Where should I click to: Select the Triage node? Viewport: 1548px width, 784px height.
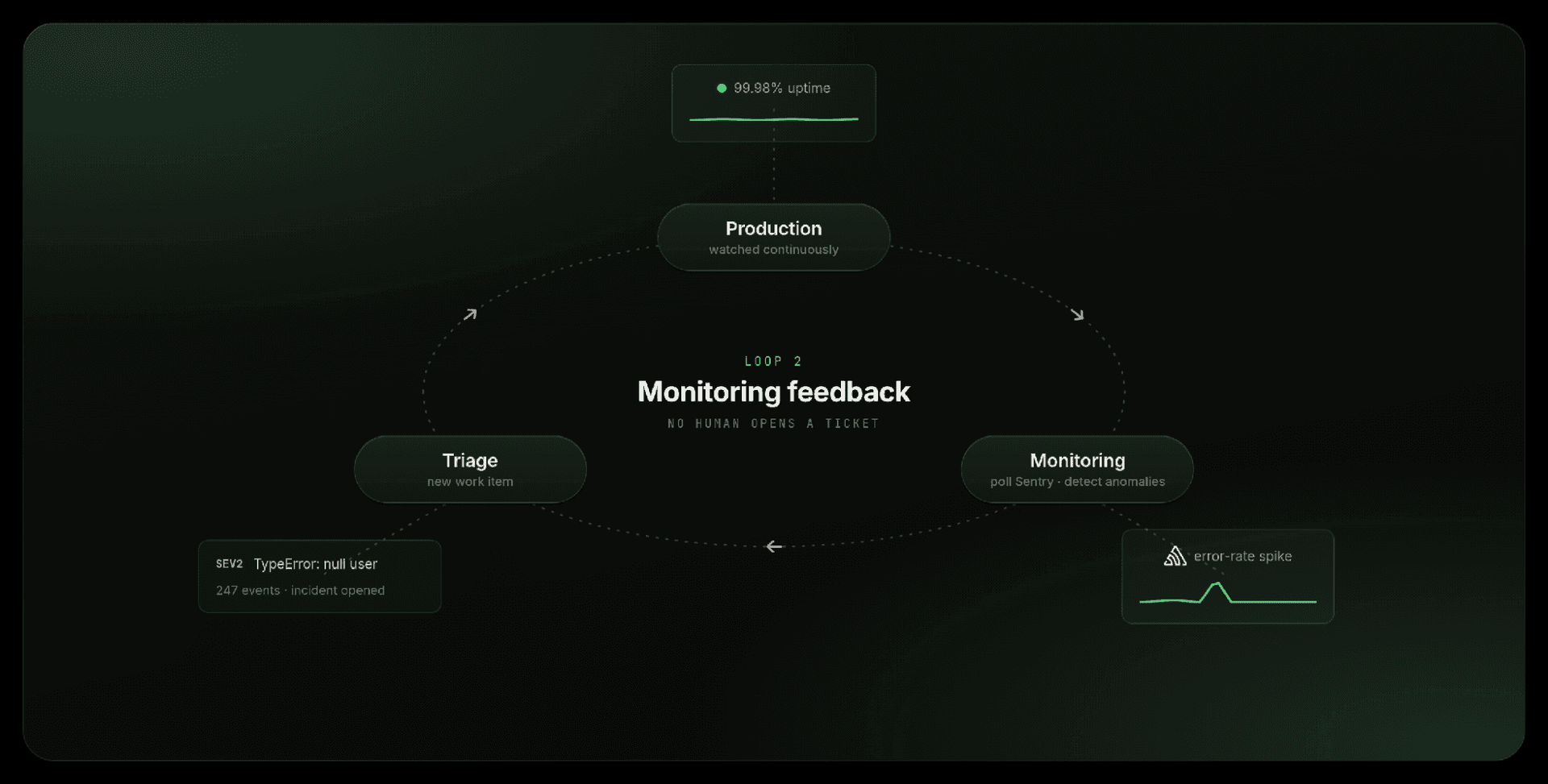tap(470, 469)
